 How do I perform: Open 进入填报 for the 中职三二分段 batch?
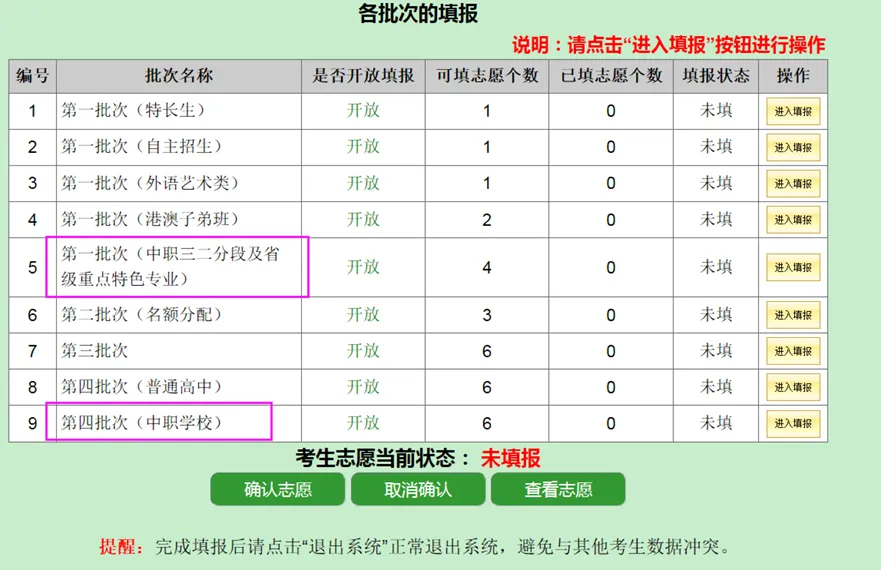tap(793, 267)
